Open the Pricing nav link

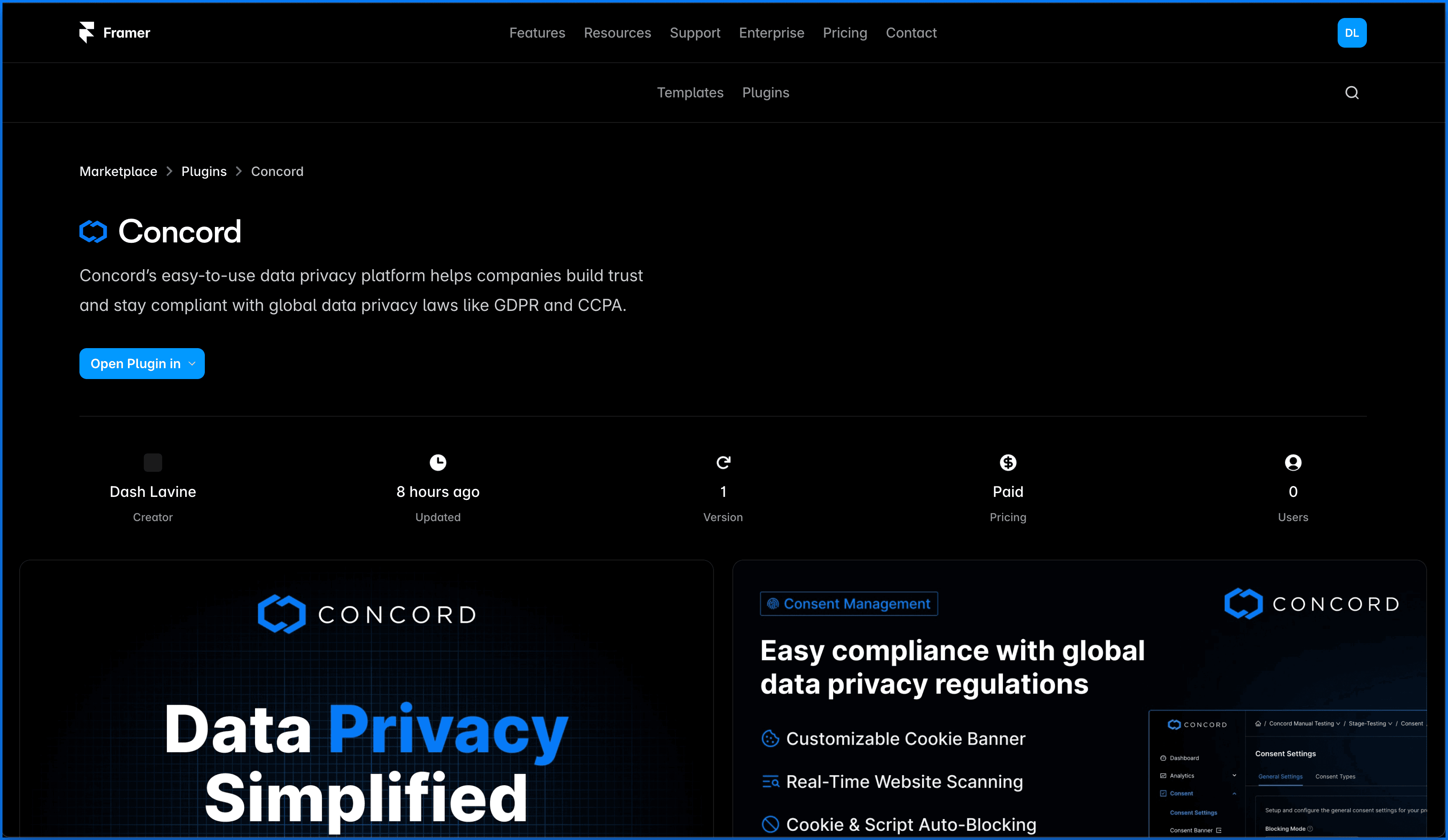845,33
